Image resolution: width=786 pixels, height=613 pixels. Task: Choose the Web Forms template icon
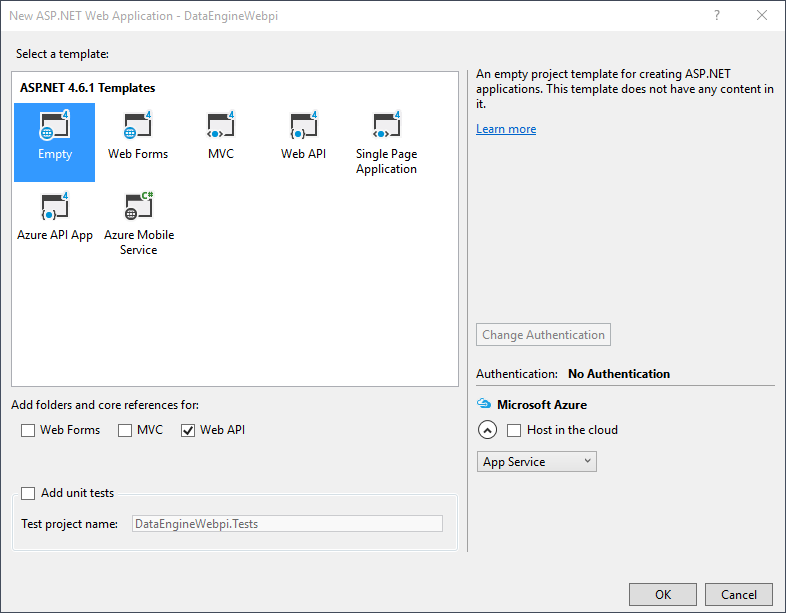(137, 126)
